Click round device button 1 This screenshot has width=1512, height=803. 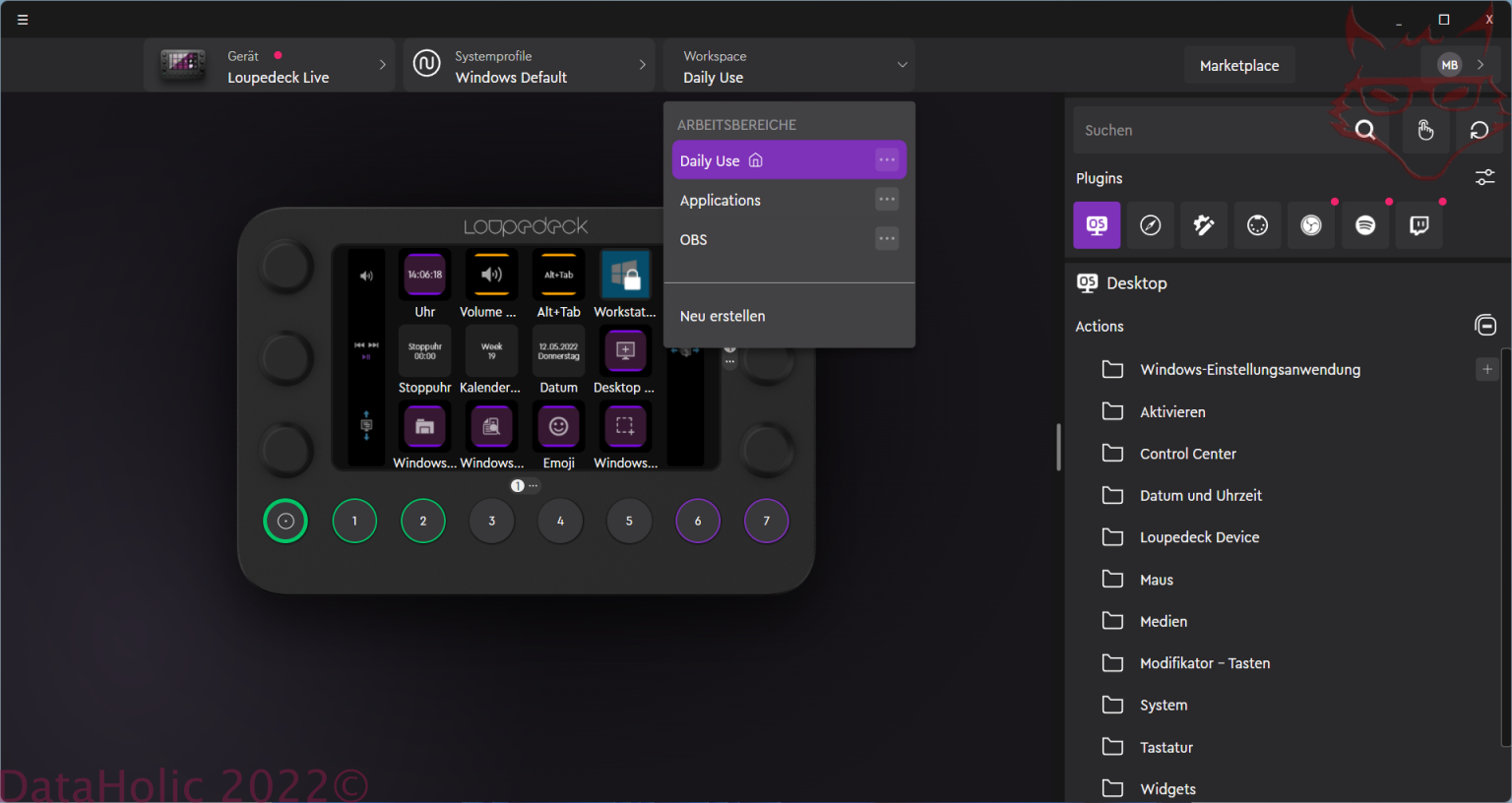(354, 521)
